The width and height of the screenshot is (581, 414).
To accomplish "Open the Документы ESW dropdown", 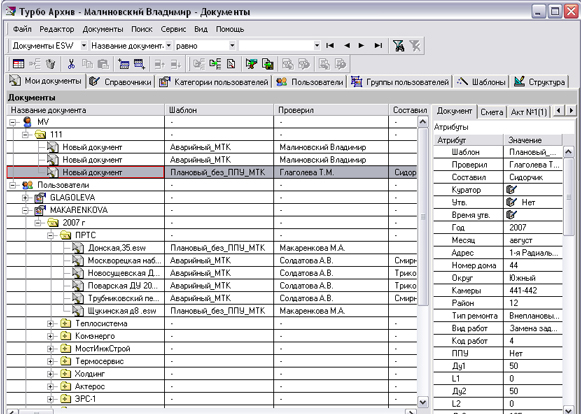I will click(x=84, y=46).
